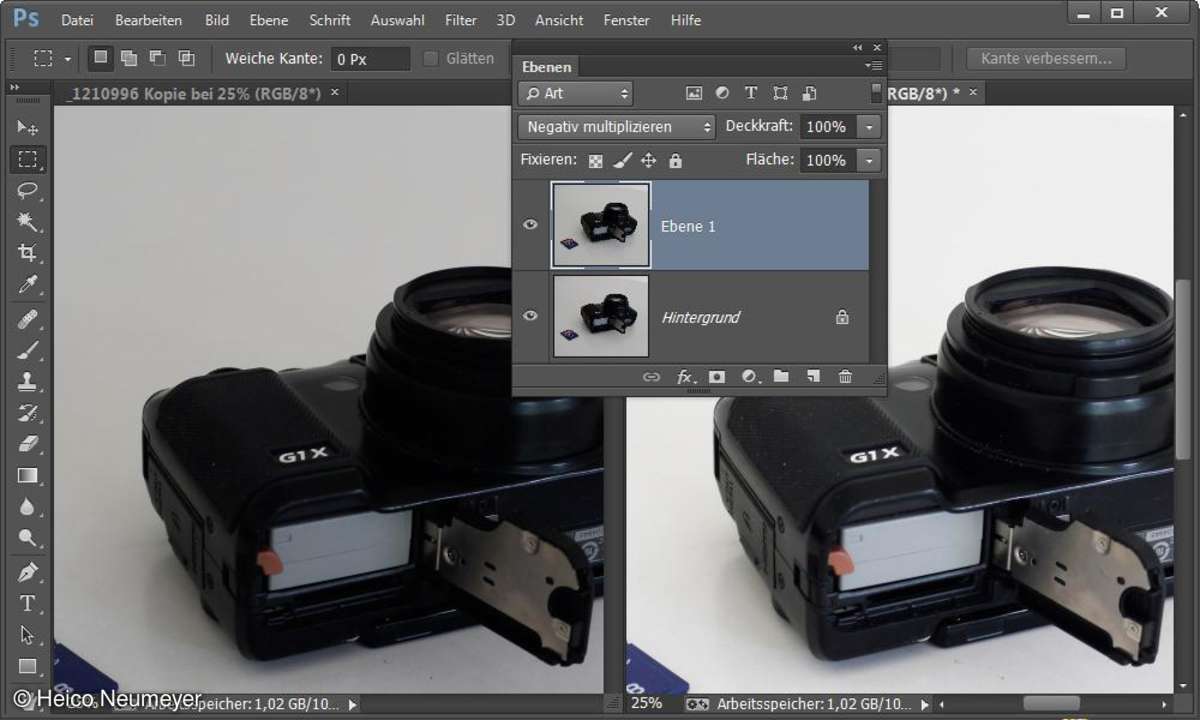Viewport: 1200px width, 720px height.
Task: Select the Clone Stamp tool
Action: tap(28, 381)
